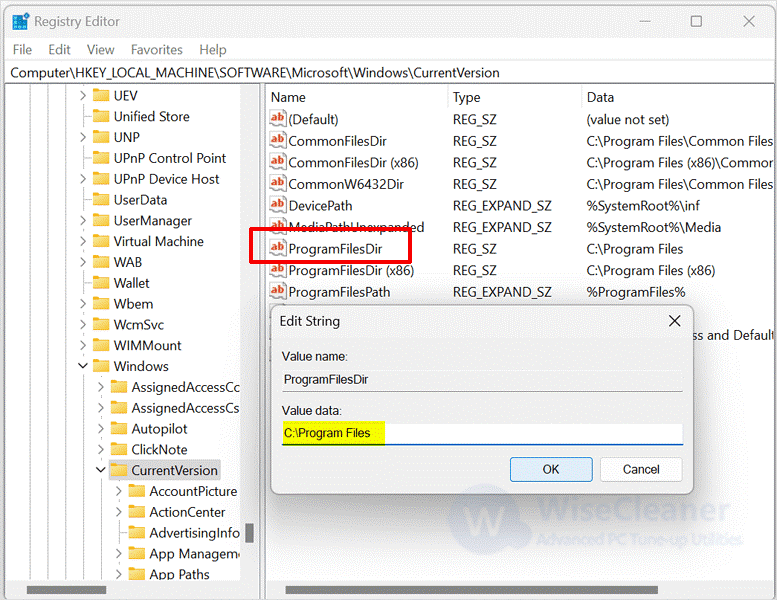Click the registry path address bar
This screenshot has height=600, width=777.
[388, 73]
